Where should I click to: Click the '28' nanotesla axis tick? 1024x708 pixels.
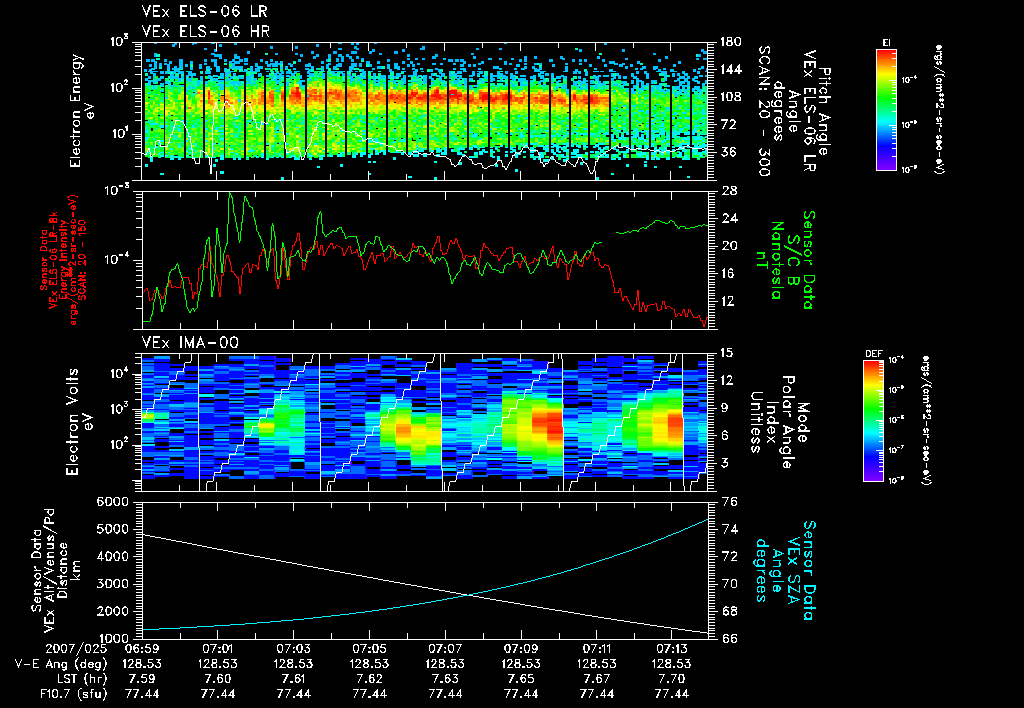click(x=730, y=191)
